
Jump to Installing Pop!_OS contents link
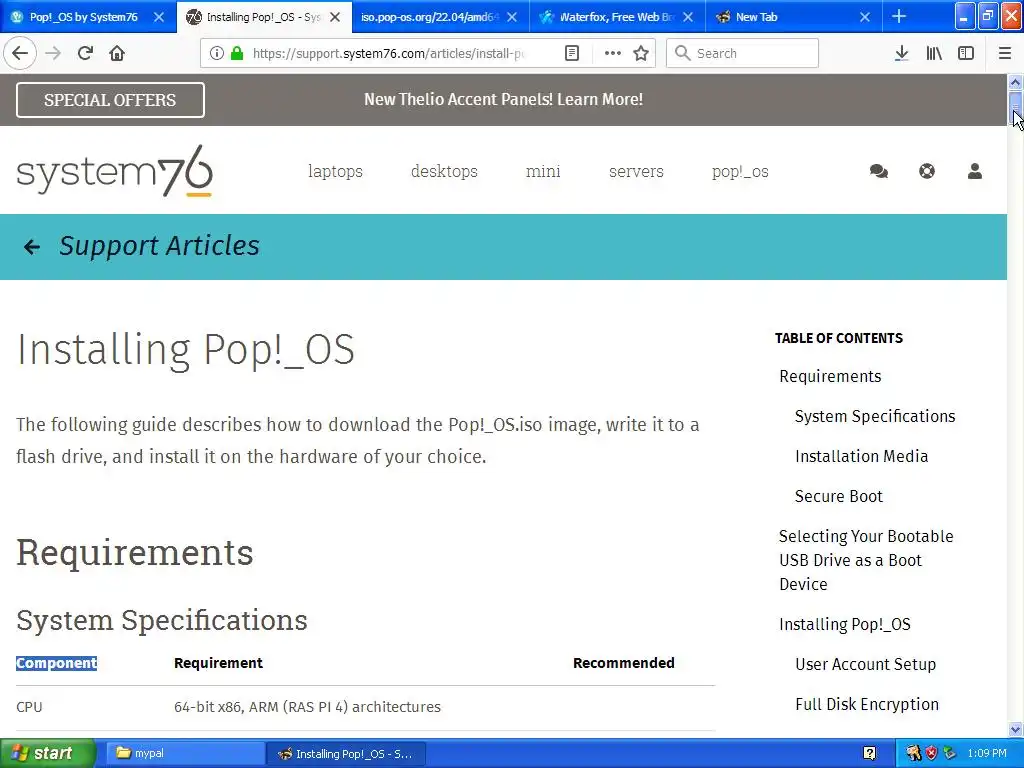pyautogui.click(x=844, y=624)
